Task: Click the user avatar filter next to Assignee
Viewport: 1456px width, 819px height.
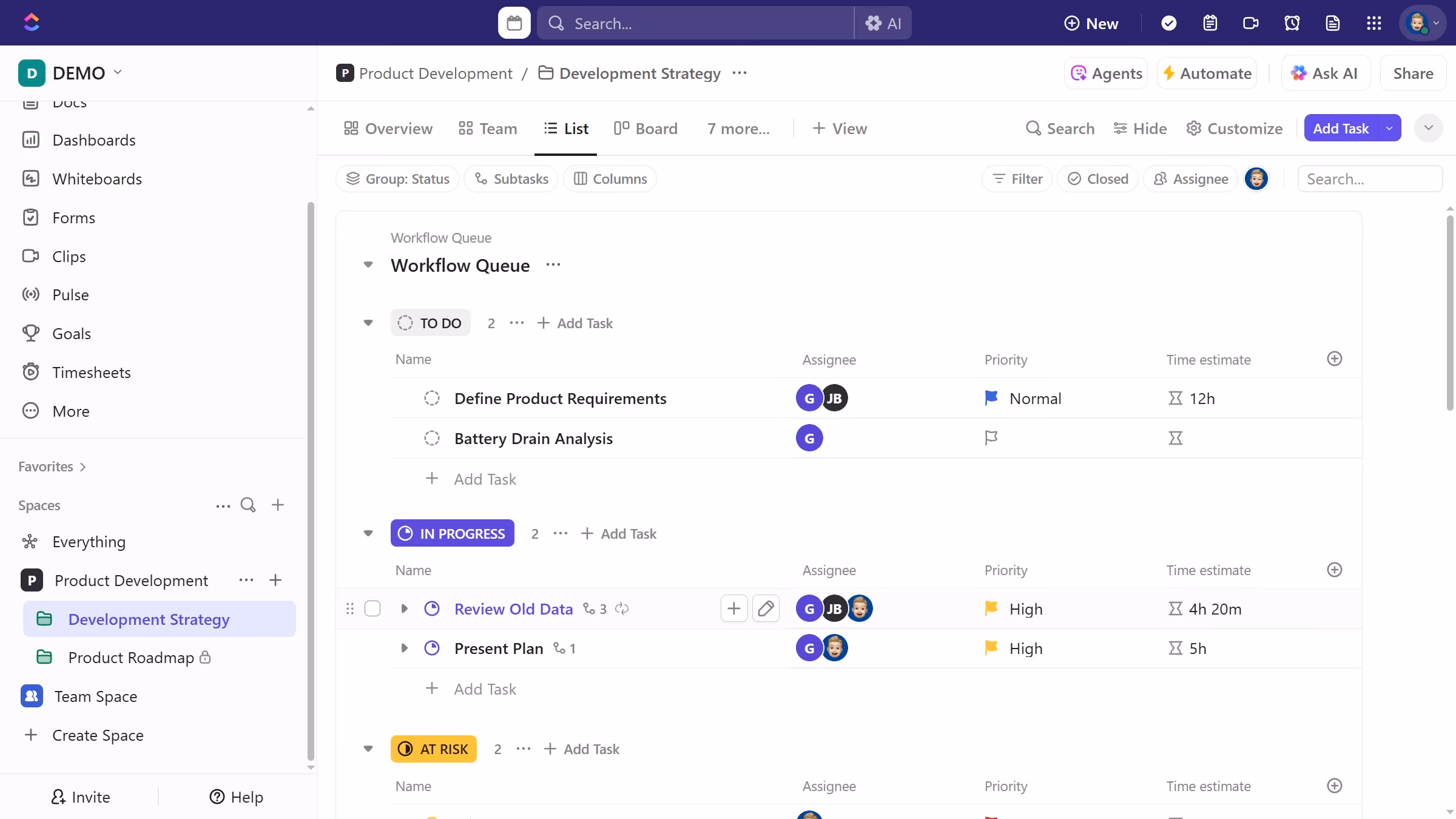Action: pyautogui.click(x=1256, y=179)
